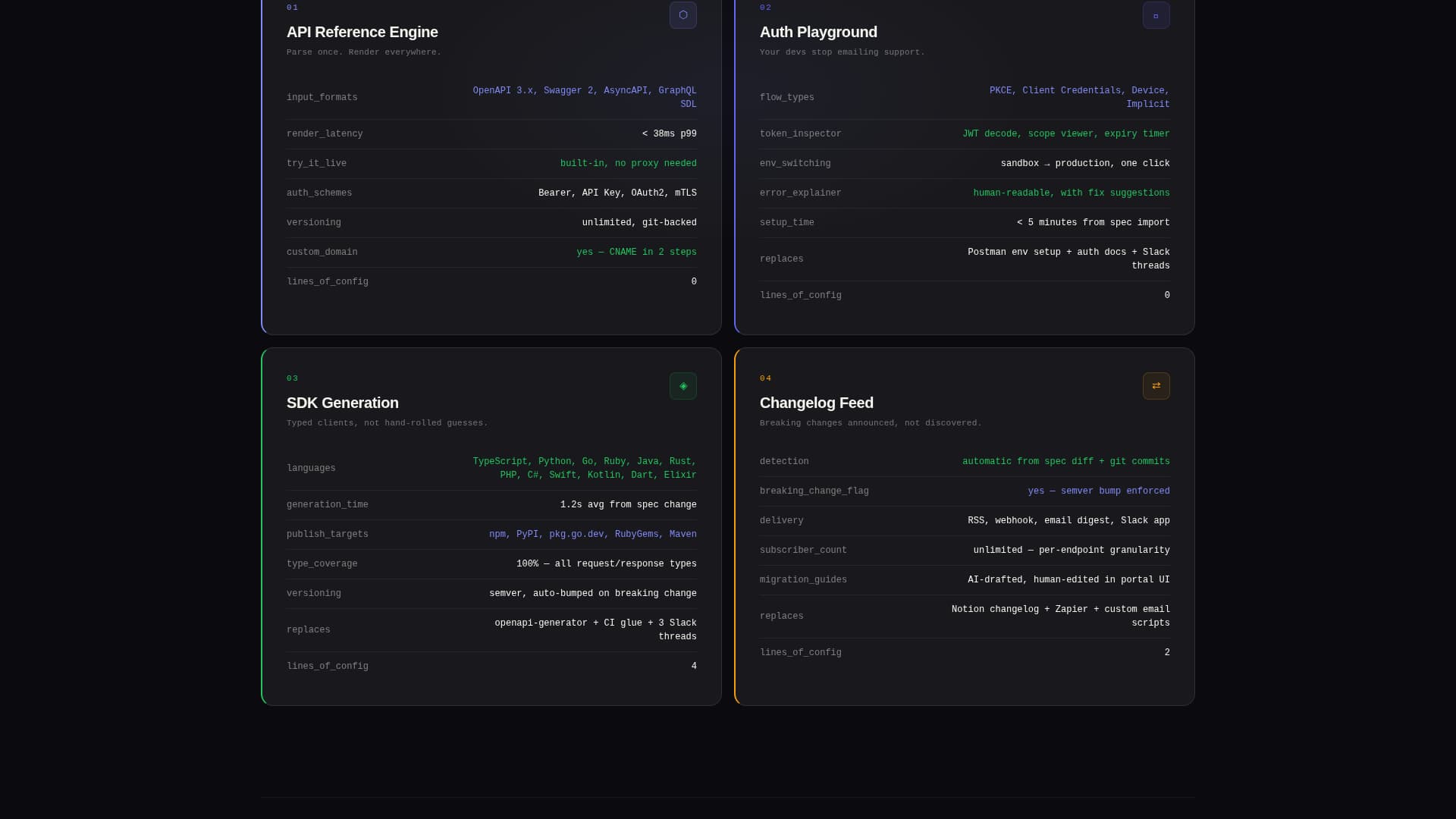Click the square icon on Auth Playground card

(1156, 15)
